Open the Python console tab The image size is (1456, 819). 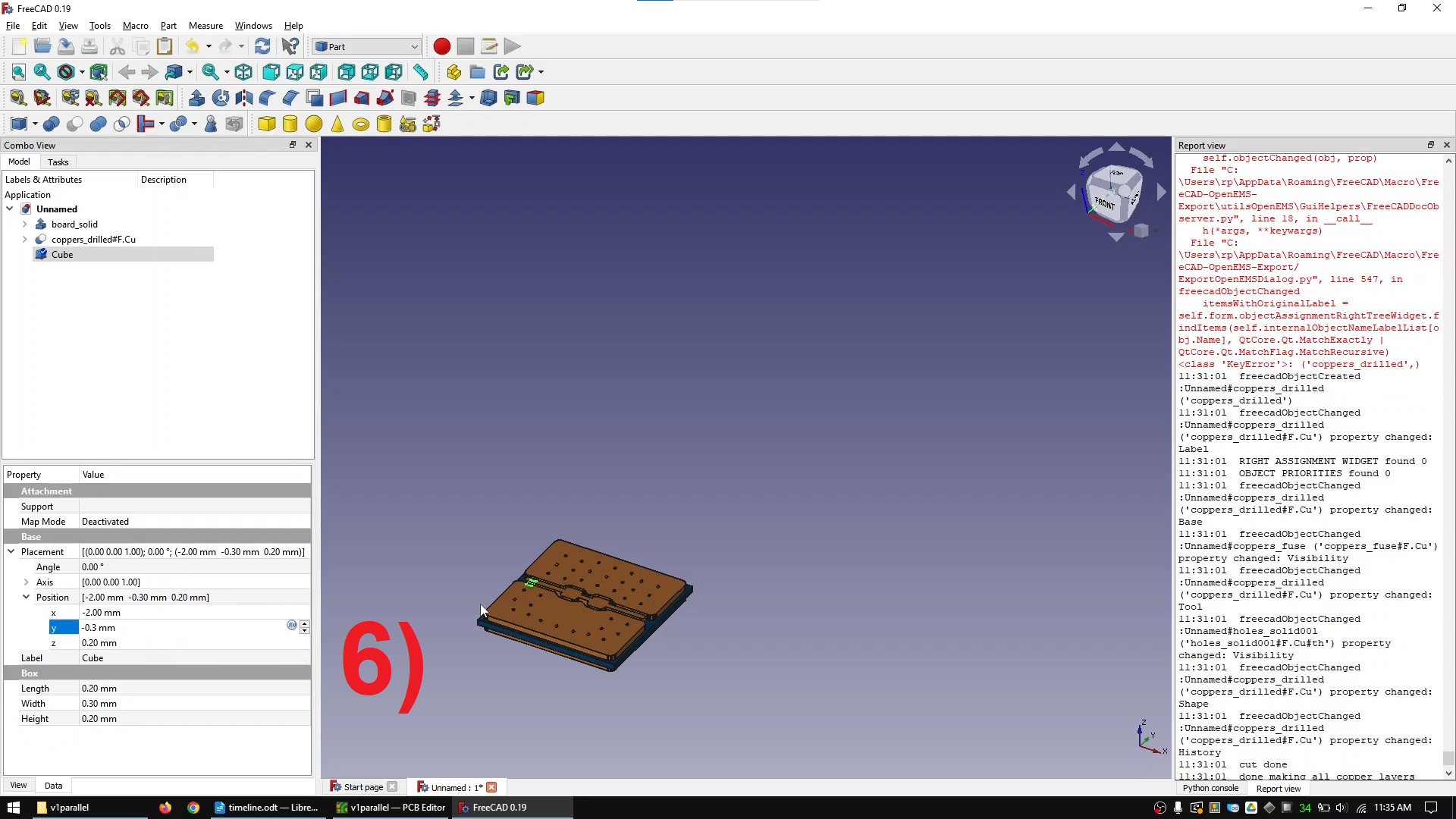tap(1210, 788)
